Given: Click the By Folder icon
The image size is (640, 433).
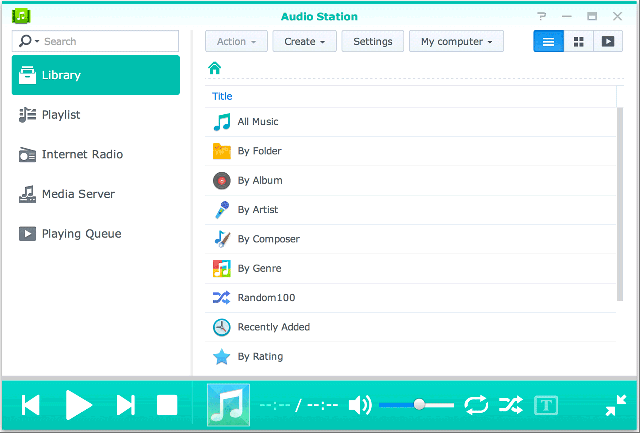Looking at the screenshot, I should 222,151.
